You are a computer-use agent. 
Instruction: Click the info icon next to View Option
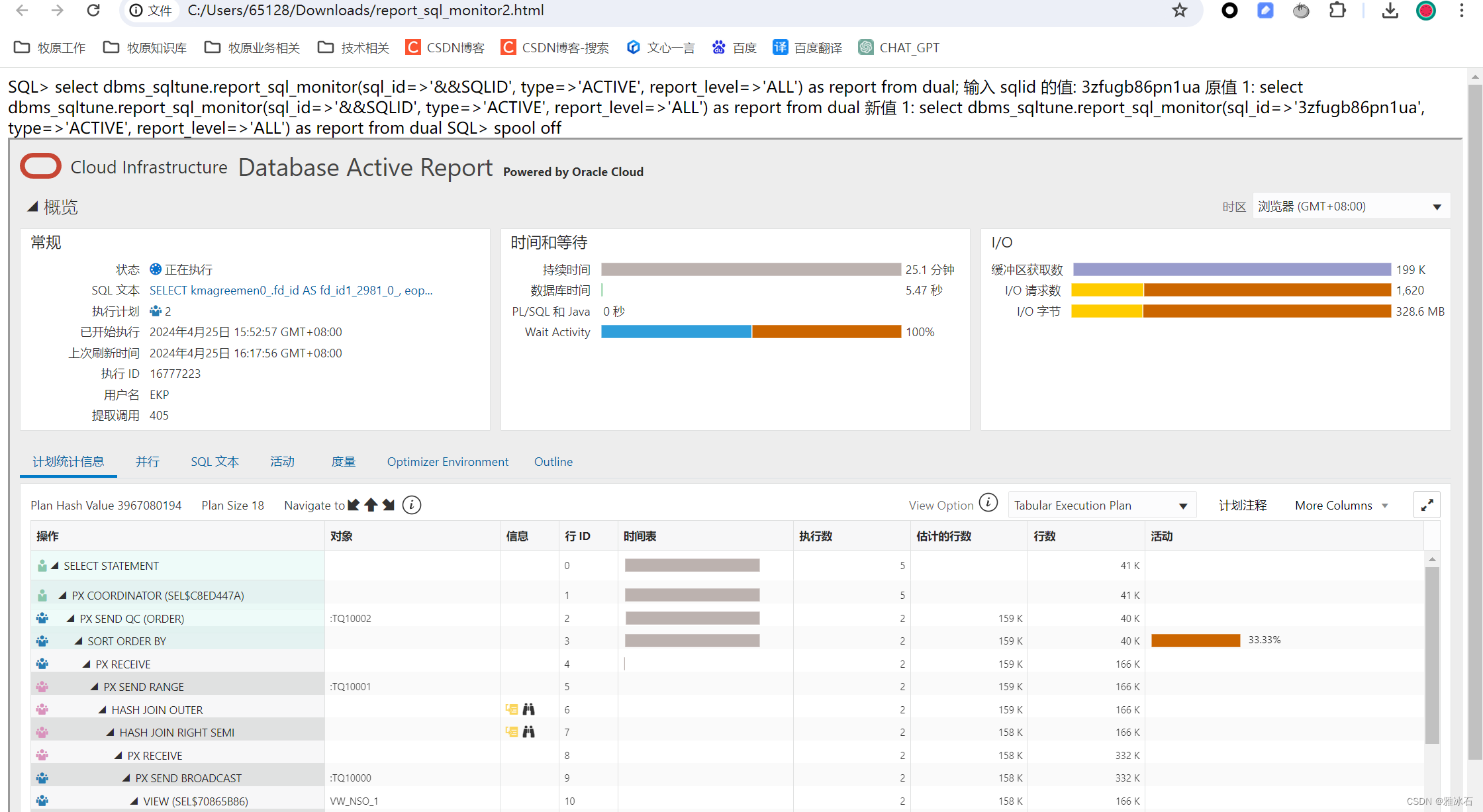click(x=988, y=503)
